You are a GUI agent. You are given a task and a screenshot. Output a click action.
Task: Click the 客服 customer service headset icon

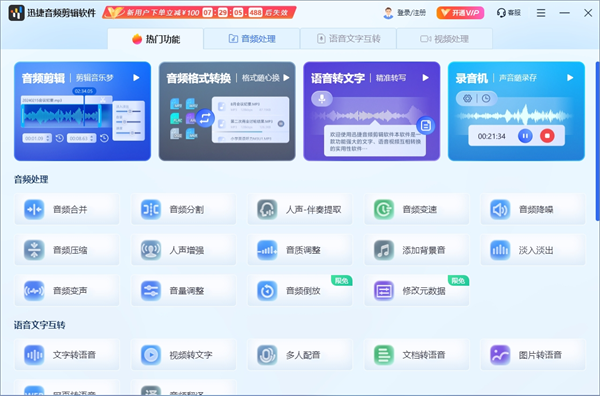(501, 13)
